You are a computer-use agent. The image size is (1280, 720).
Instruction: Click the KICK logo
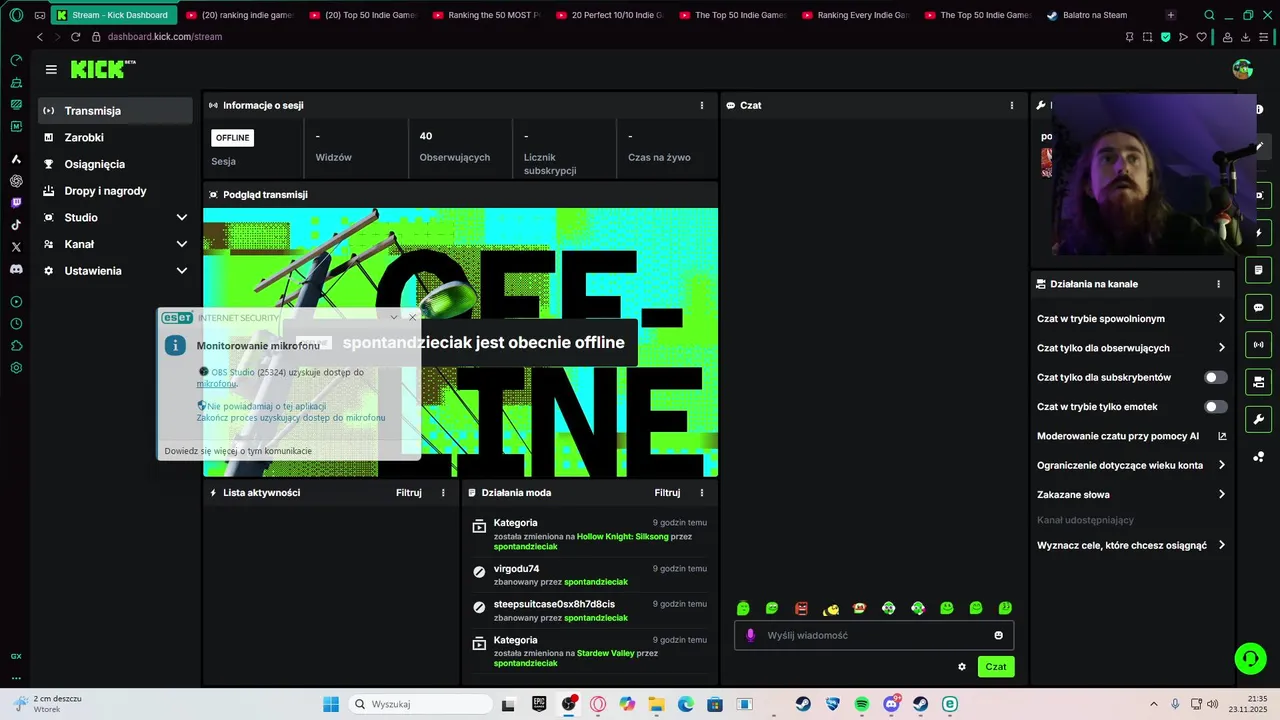coord(103,69)
